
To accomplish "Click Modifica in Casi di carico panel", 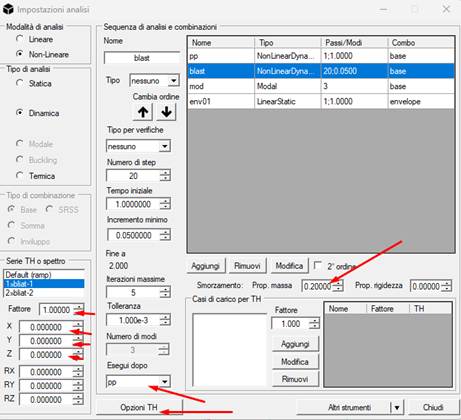I will click(x=295, y=361).
